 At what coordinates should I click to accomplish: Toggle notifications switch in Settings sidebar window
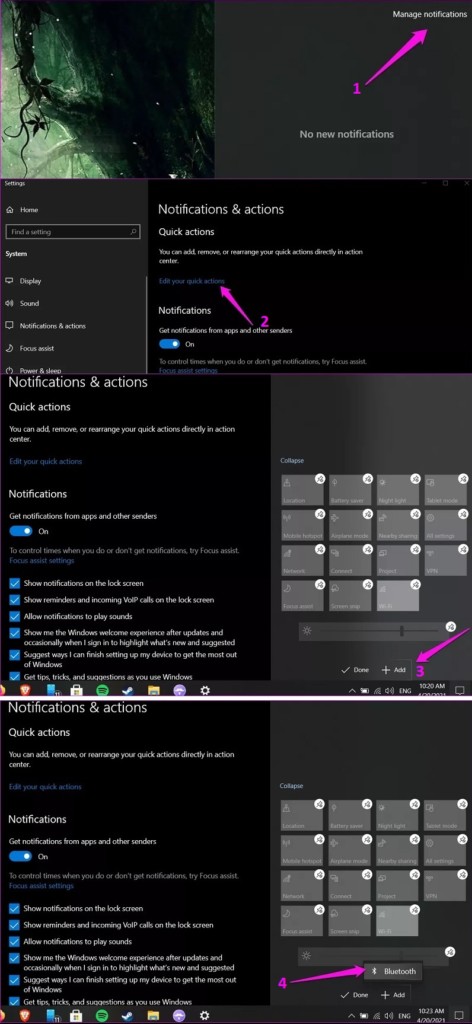coord(170,344)
